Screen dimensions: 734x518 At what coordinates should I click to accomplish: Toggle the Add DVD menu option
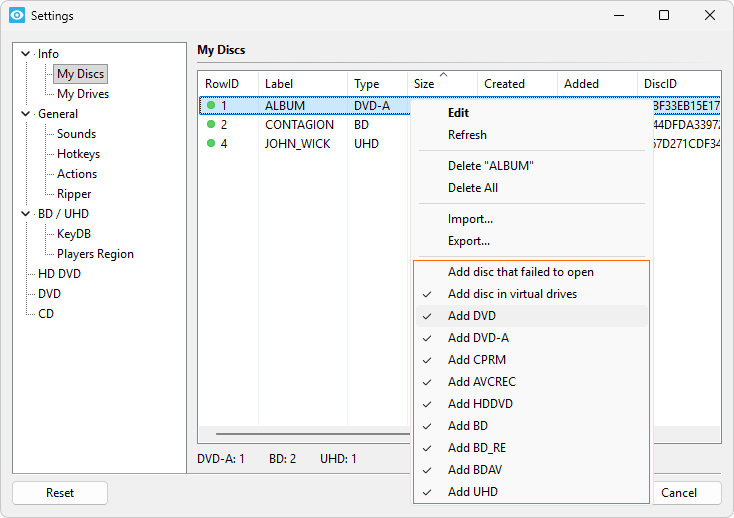pos(472,316)
